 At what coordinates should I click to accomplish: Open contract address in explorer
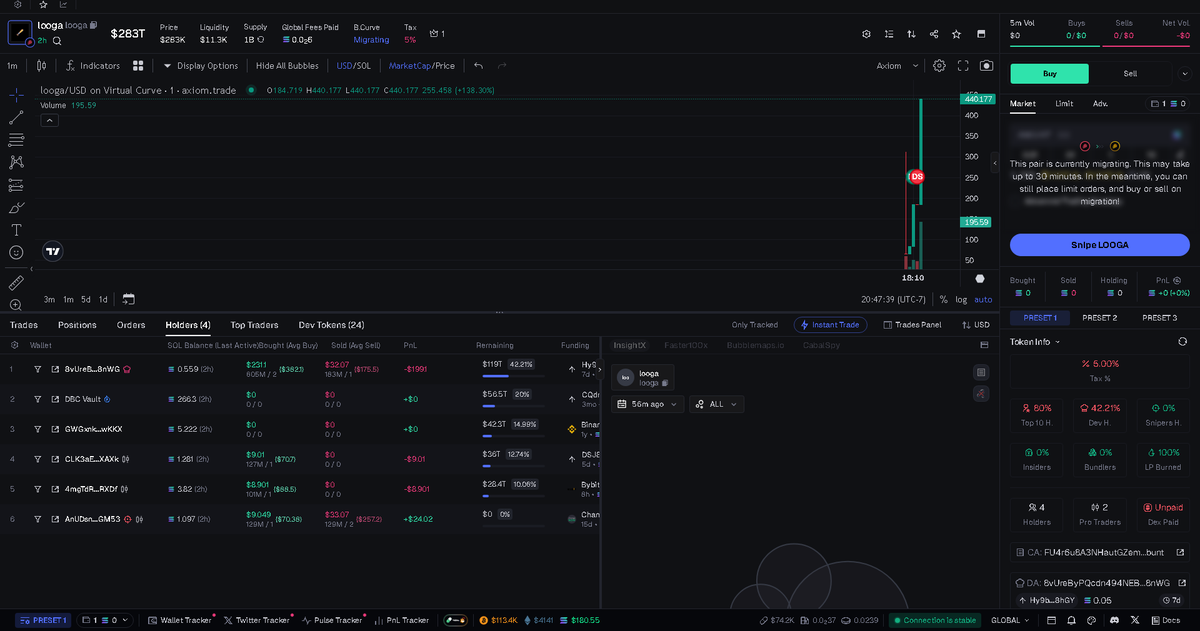pos(1181,552)
